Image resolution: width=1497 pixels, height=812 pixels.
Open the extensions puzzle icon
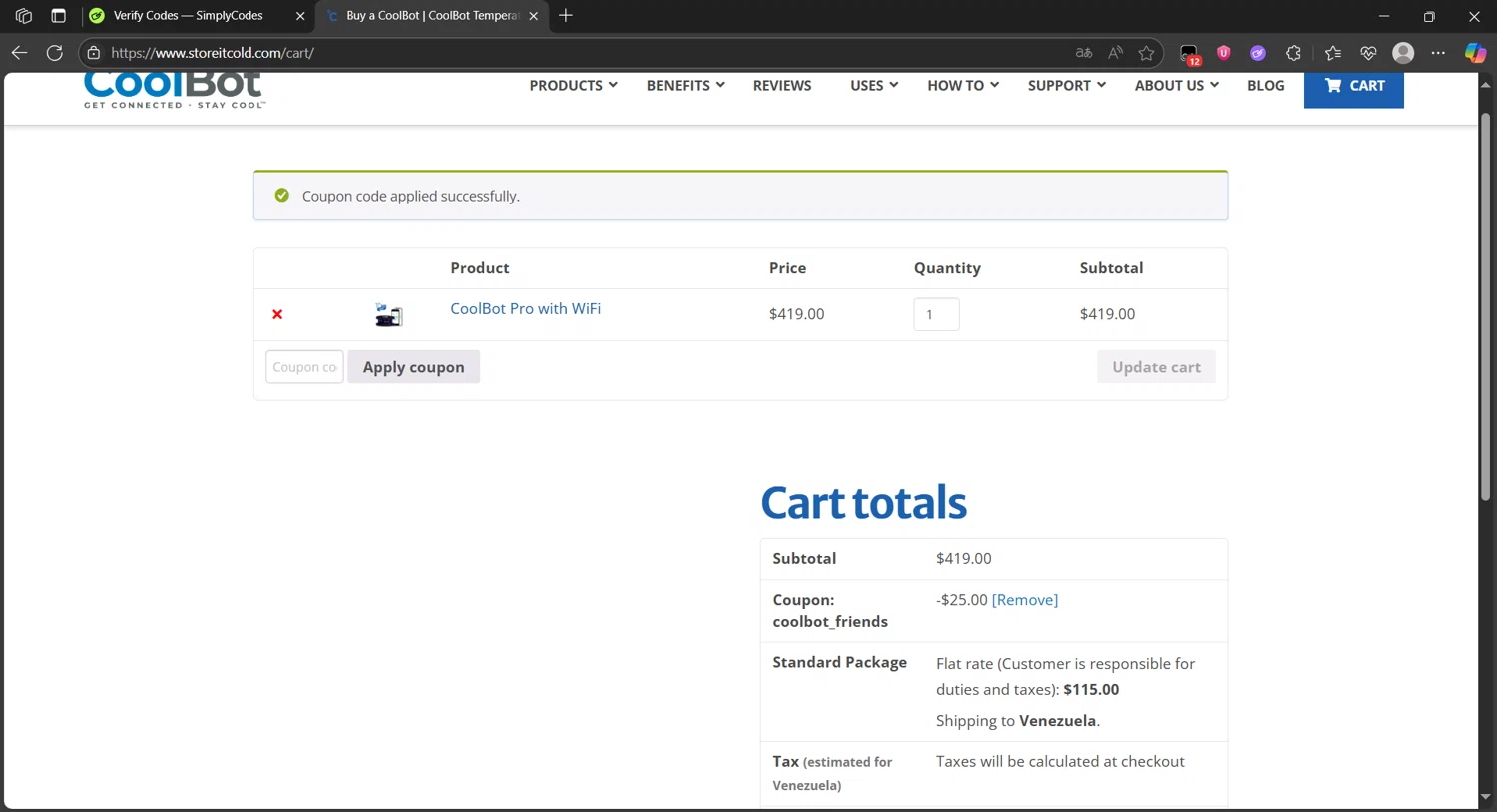1293,53
